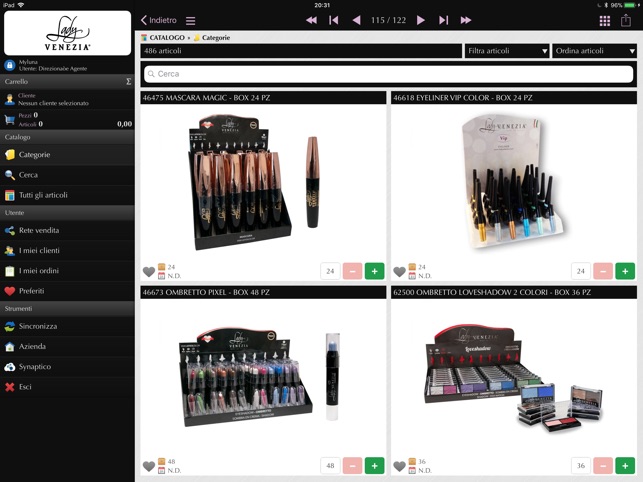The image size is (643, 482).
Task: Go to the next page arrow
Action: [421, 20]
